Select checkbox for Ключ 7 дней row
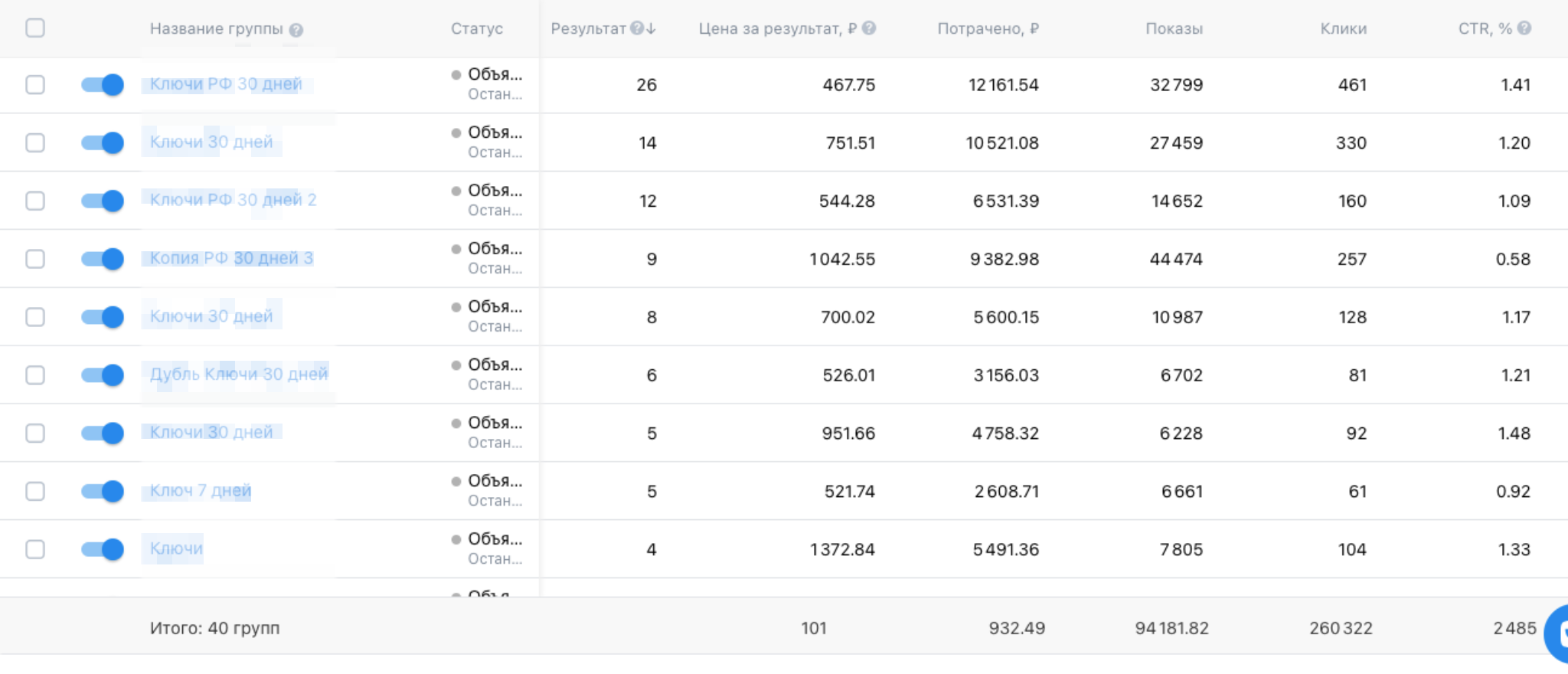Screen dimensions: 1568x674 35,491
